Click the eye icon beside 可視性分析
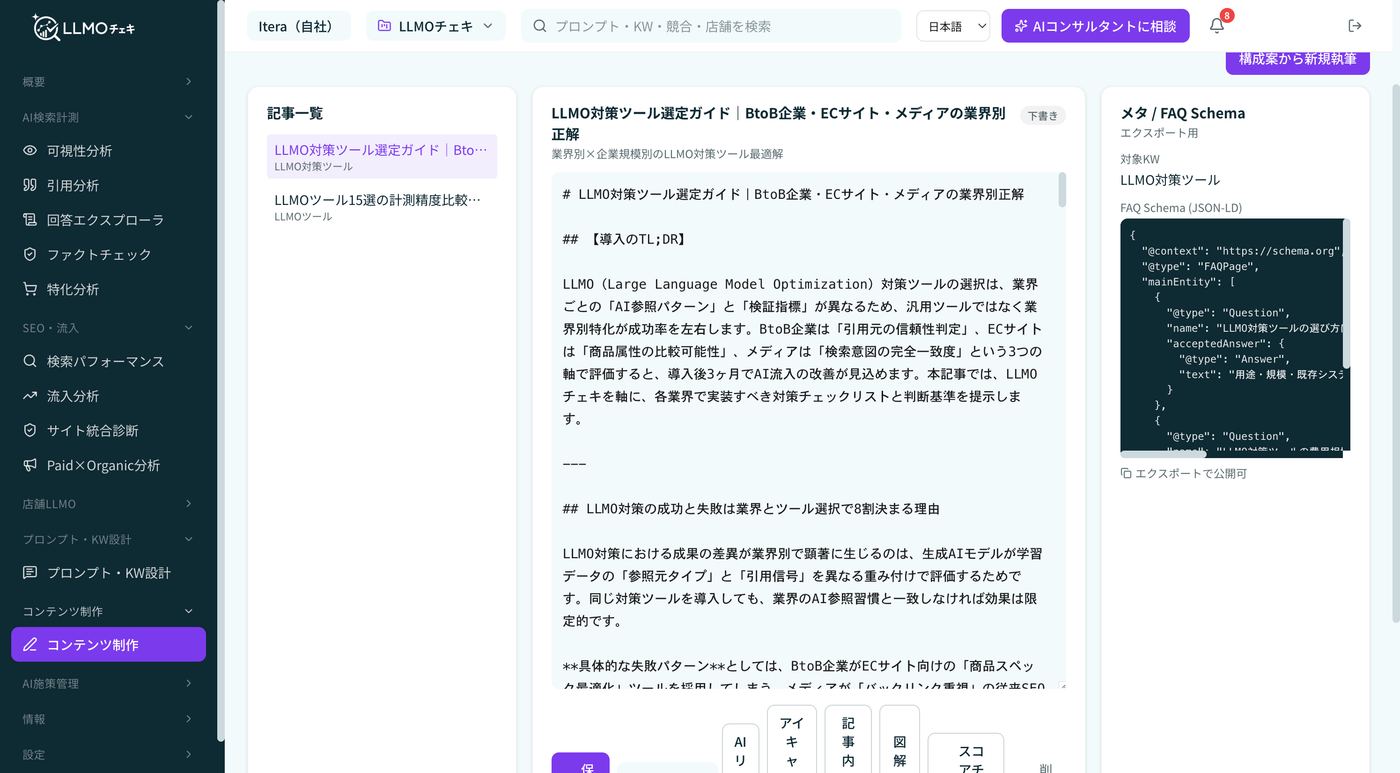 pos(30,151)
